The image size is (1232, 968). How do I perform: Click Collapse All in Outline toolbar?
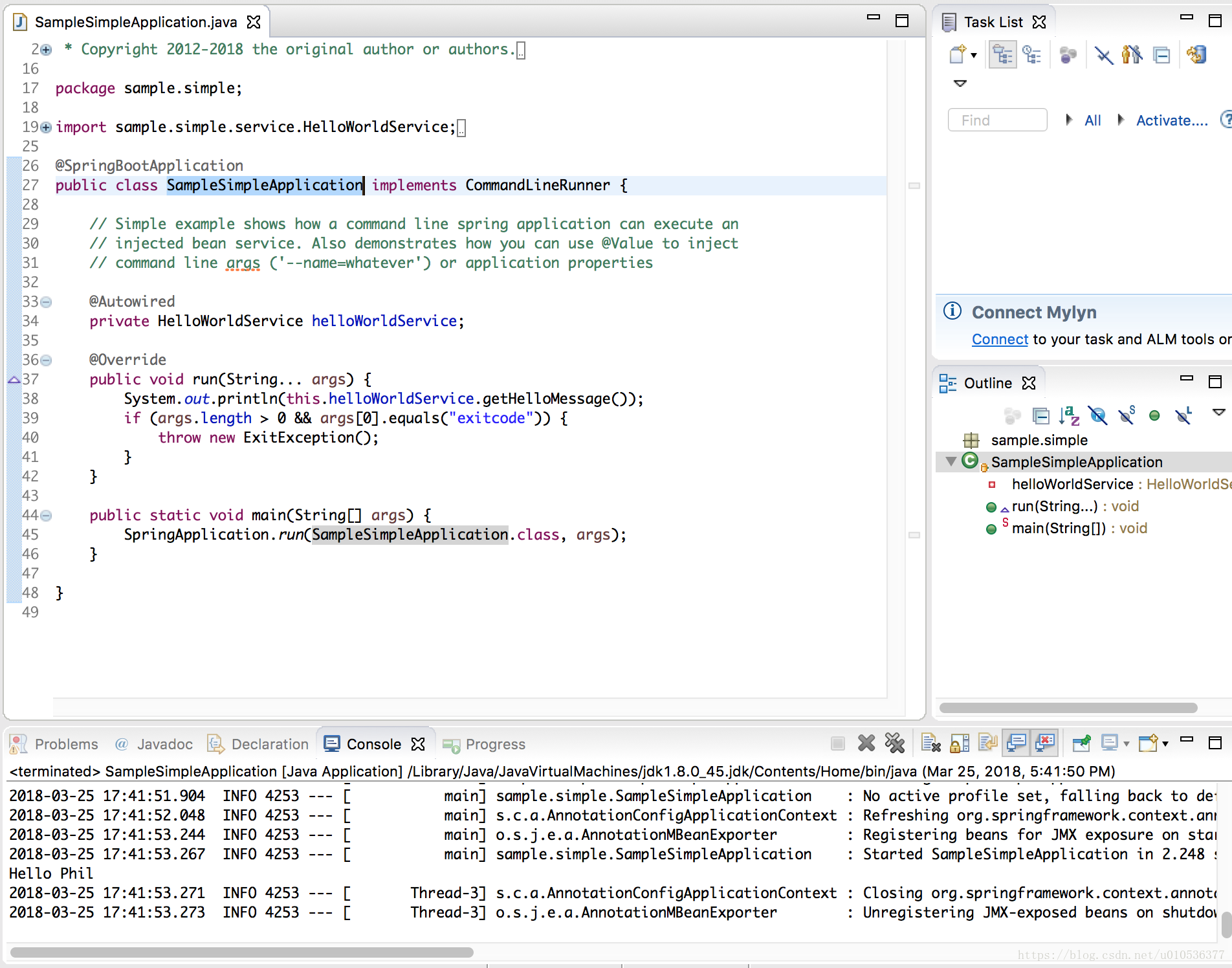(1041, 415)
